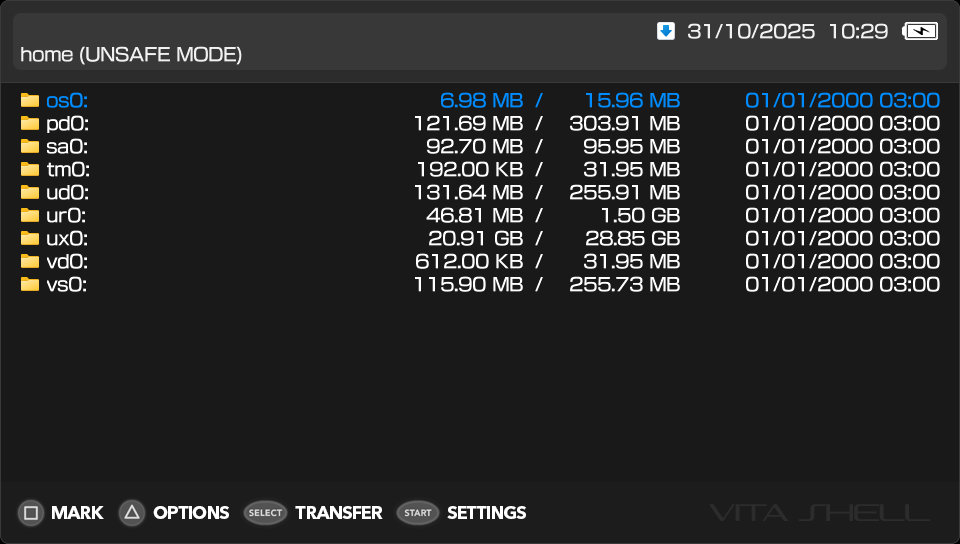Select the ud0: partition name
This screenshot has width=960, height=544.
pos(67,192)
